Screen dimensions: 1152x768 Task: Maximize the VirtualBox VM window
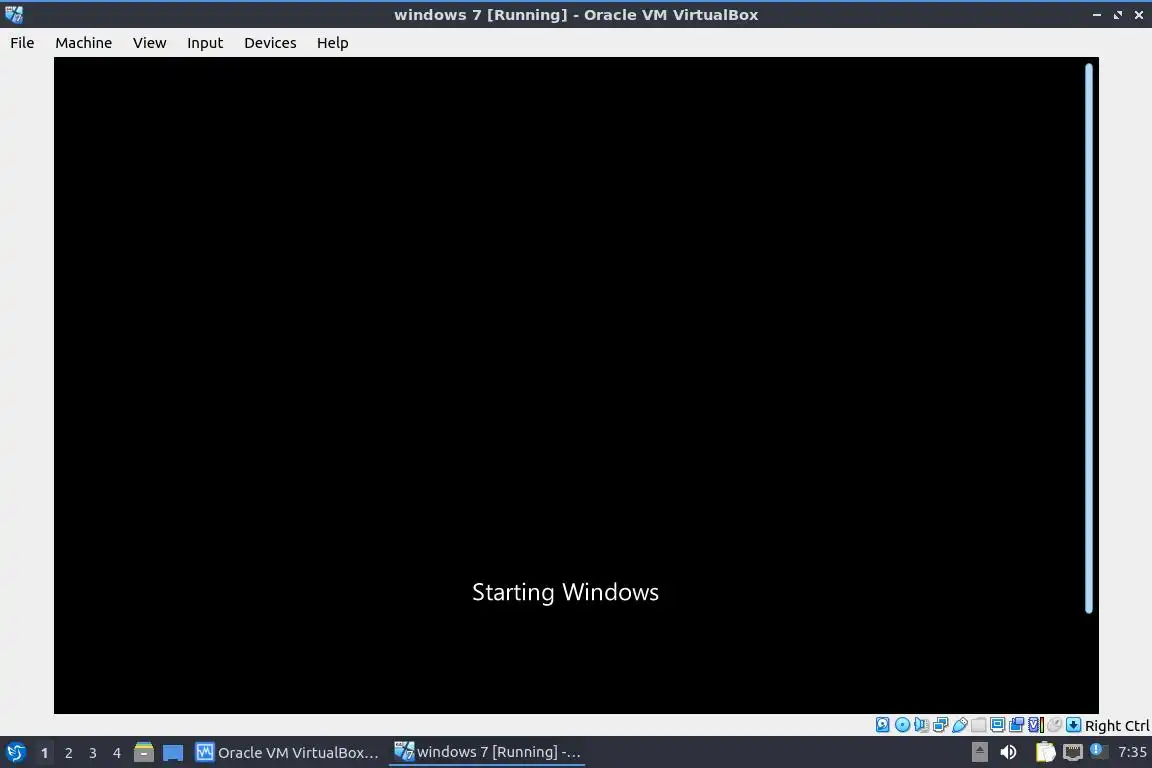pos(1117,15)
